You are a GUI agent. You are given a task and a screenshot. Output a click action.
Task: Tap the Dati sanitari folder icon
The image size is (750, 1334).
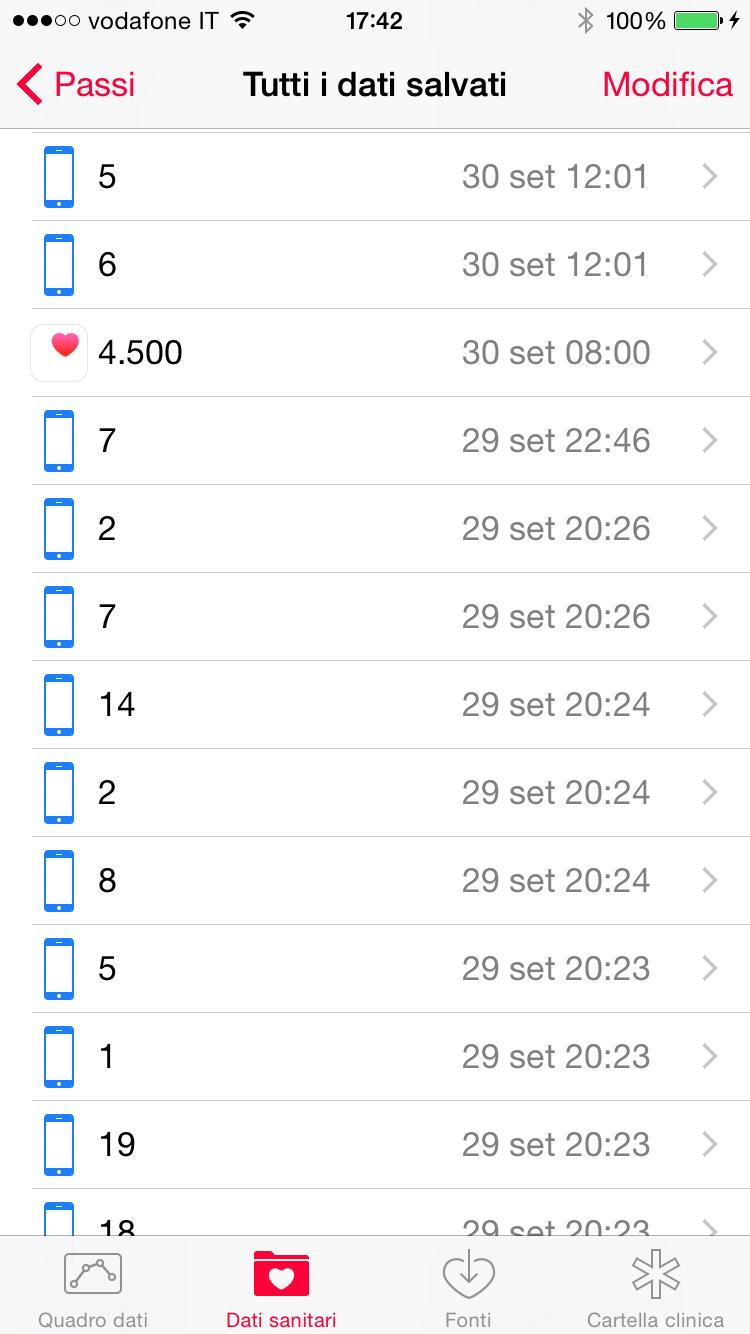pos(281,1274)
